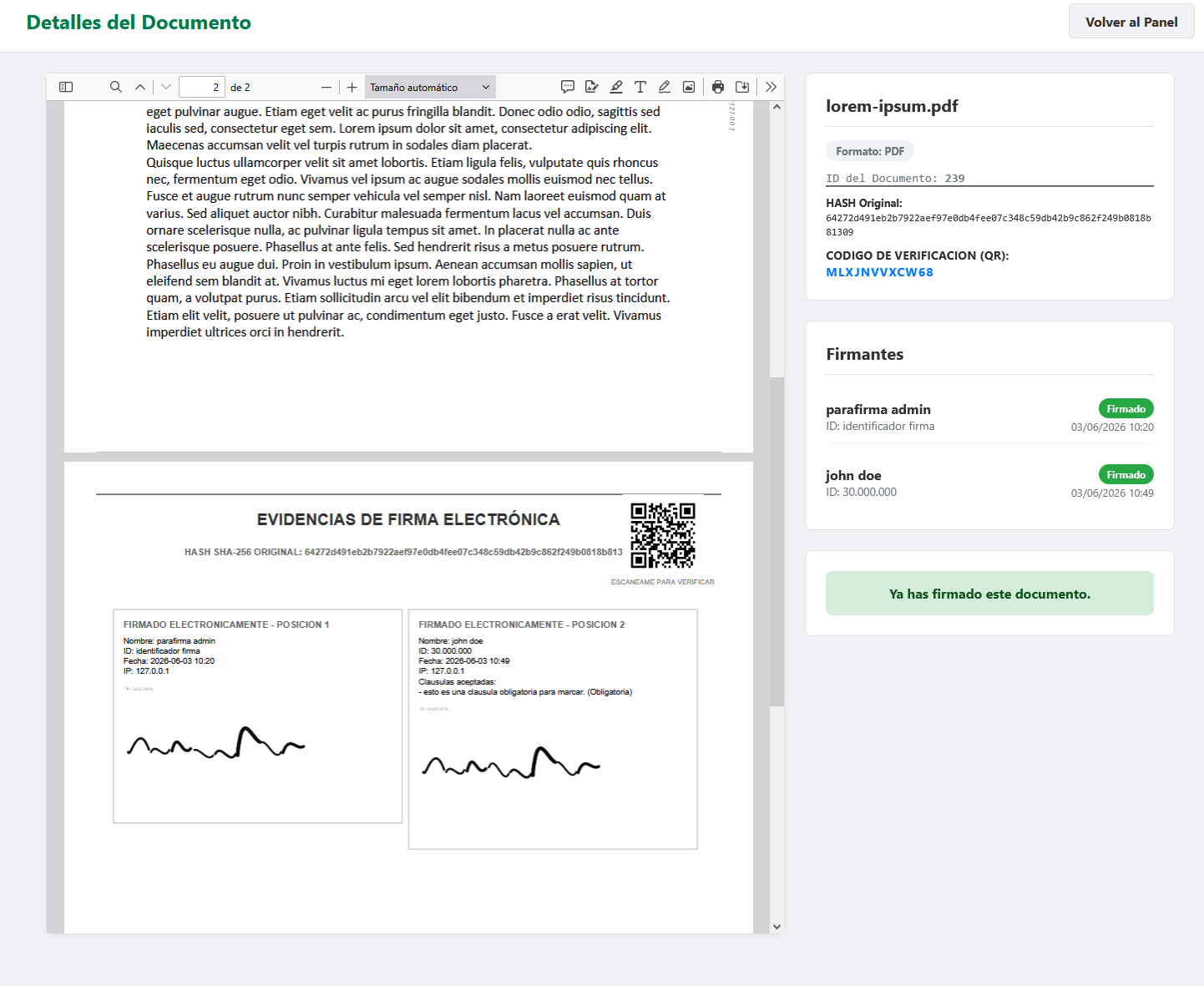Screen dimensions: 1204x986
Task: Toggle the PDF viewer sidebar
Action: tap(66, 87)
